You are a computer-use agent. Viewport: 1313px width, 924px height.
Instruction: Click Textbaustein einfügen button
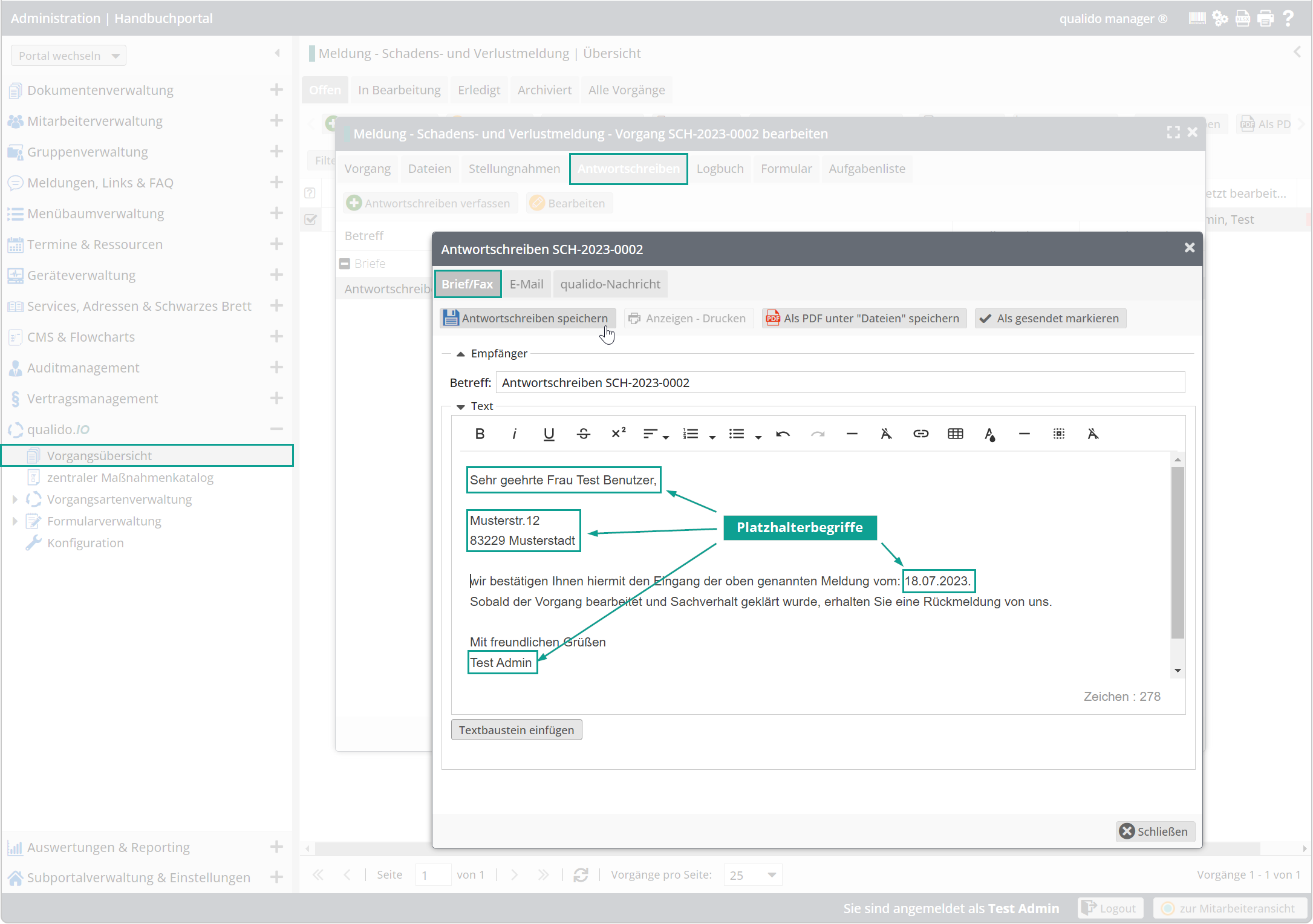(x=516, y=730)
